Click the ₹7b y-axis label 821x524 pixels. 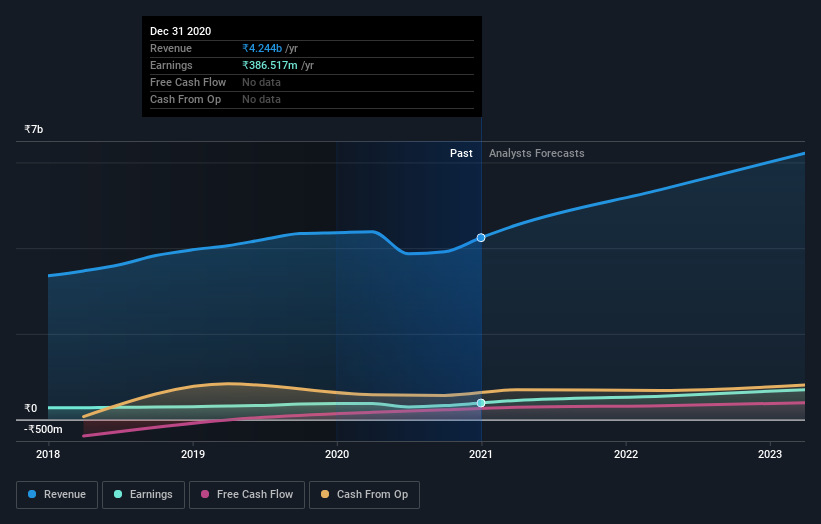point(34,129)
